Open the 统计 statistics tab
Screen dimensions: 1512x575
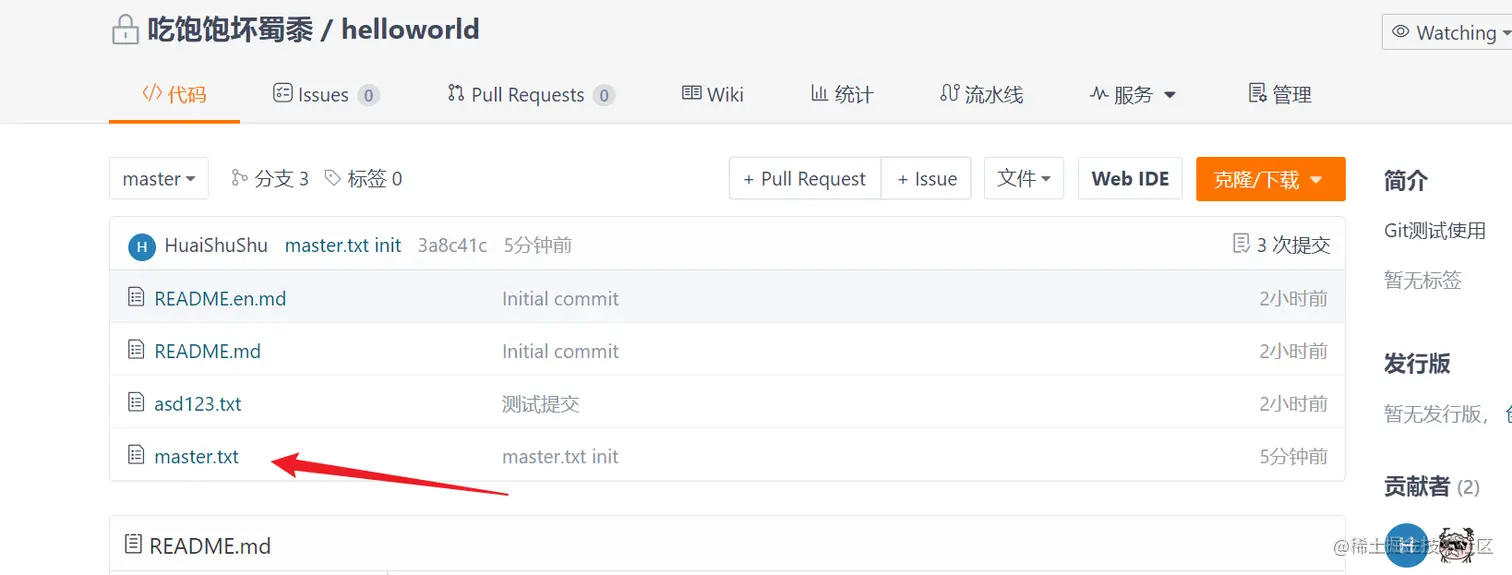pos(842,95)
